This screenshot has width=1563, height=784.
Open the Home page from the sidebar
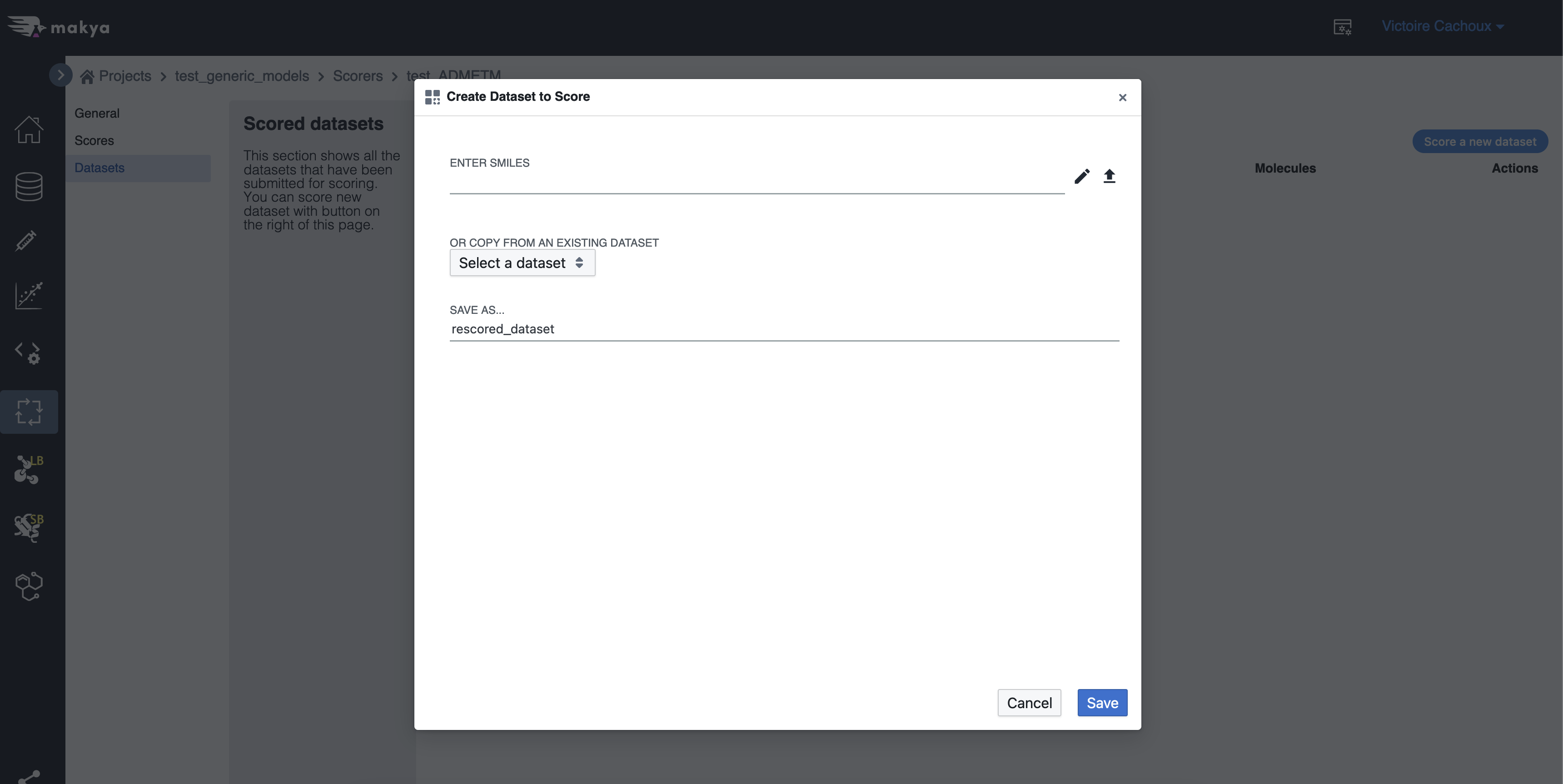pyautogui.click(x=29, y=130)
